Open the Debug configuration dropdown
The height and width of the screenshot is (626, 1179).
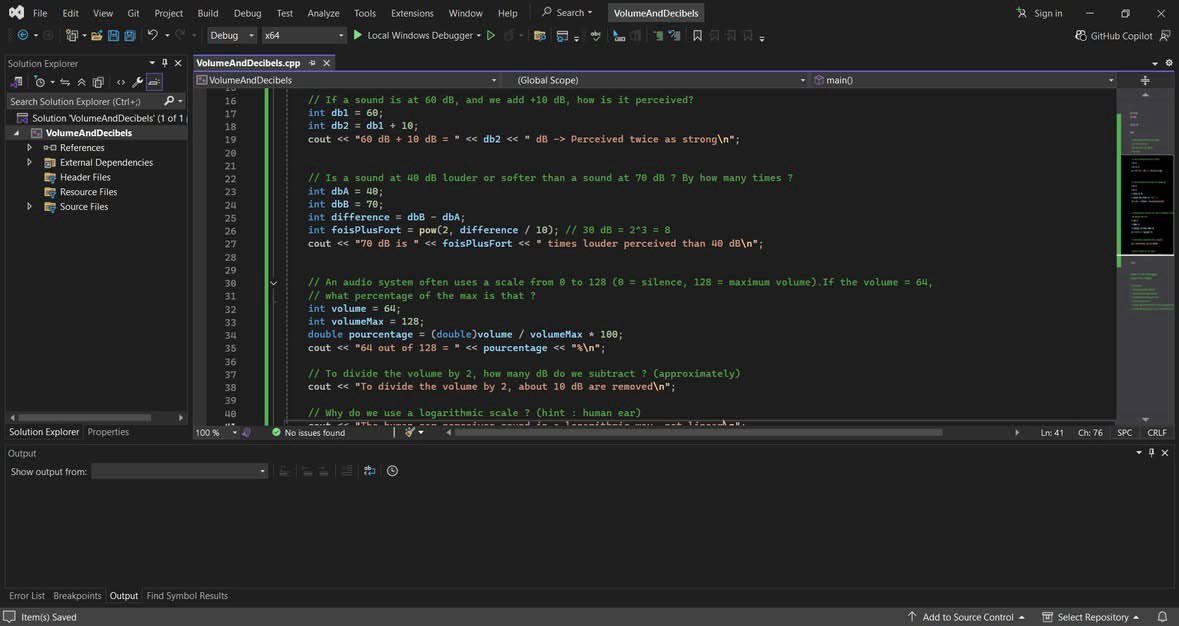(232, 35)
